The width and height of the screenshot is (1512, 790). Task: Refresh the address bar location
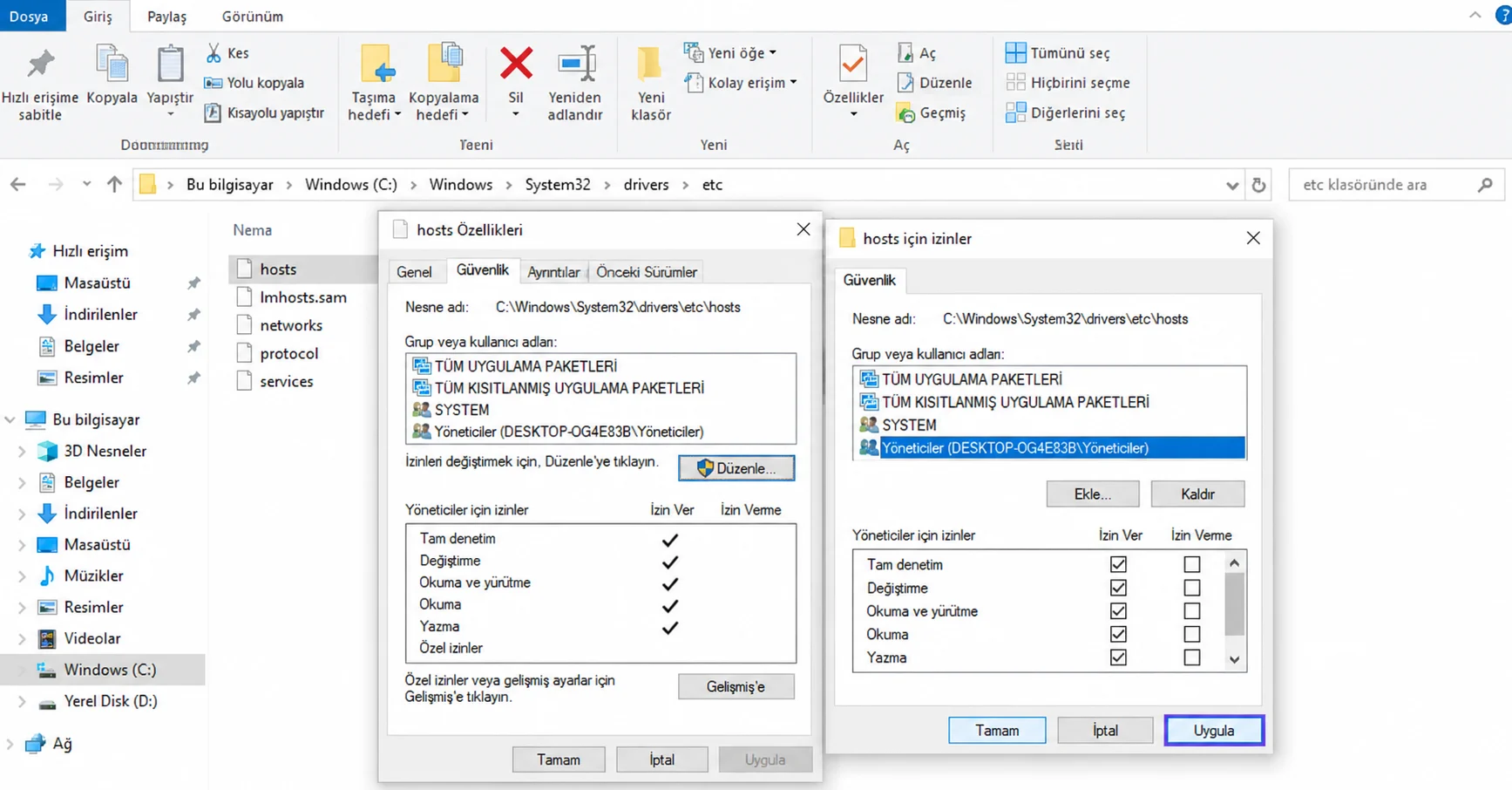coord(1258,185)
